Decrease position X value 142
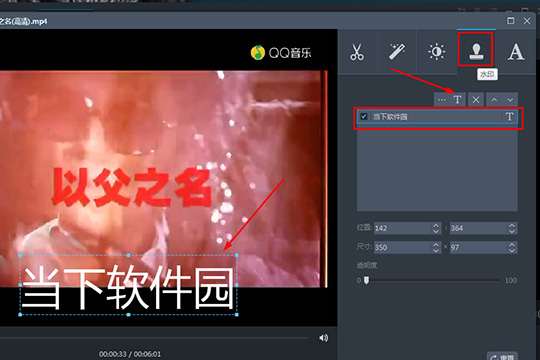540x360 pixels. pyautogui.click(x=436, y=231)
